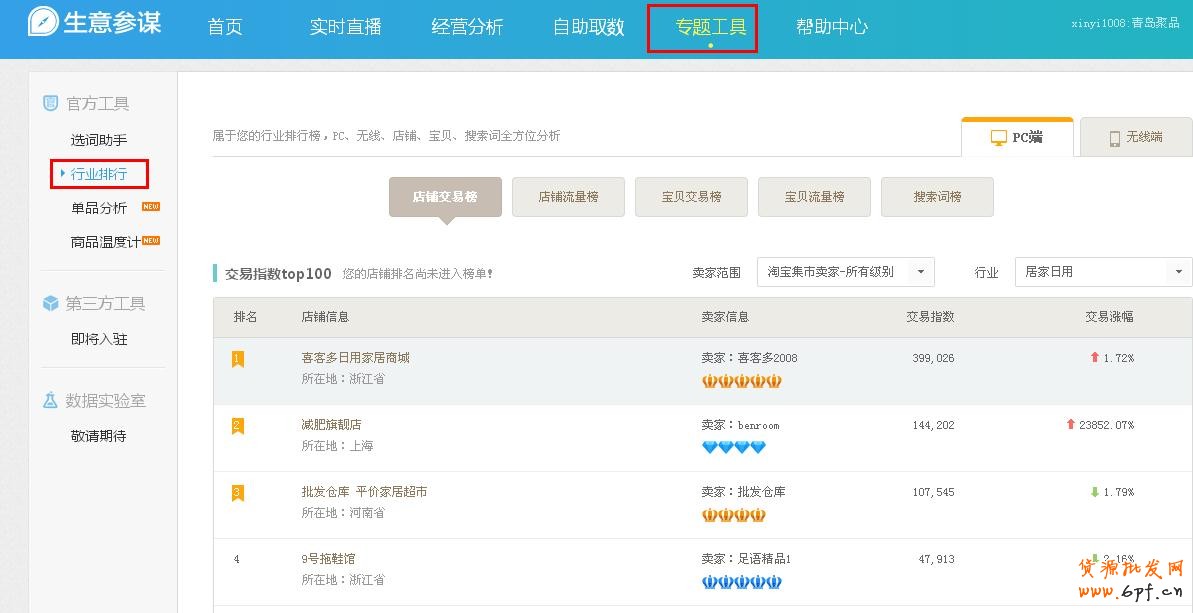Go to 实时直播 in top navigation
The height and width of the screenshot is (613, 1193).
(345, 27)
